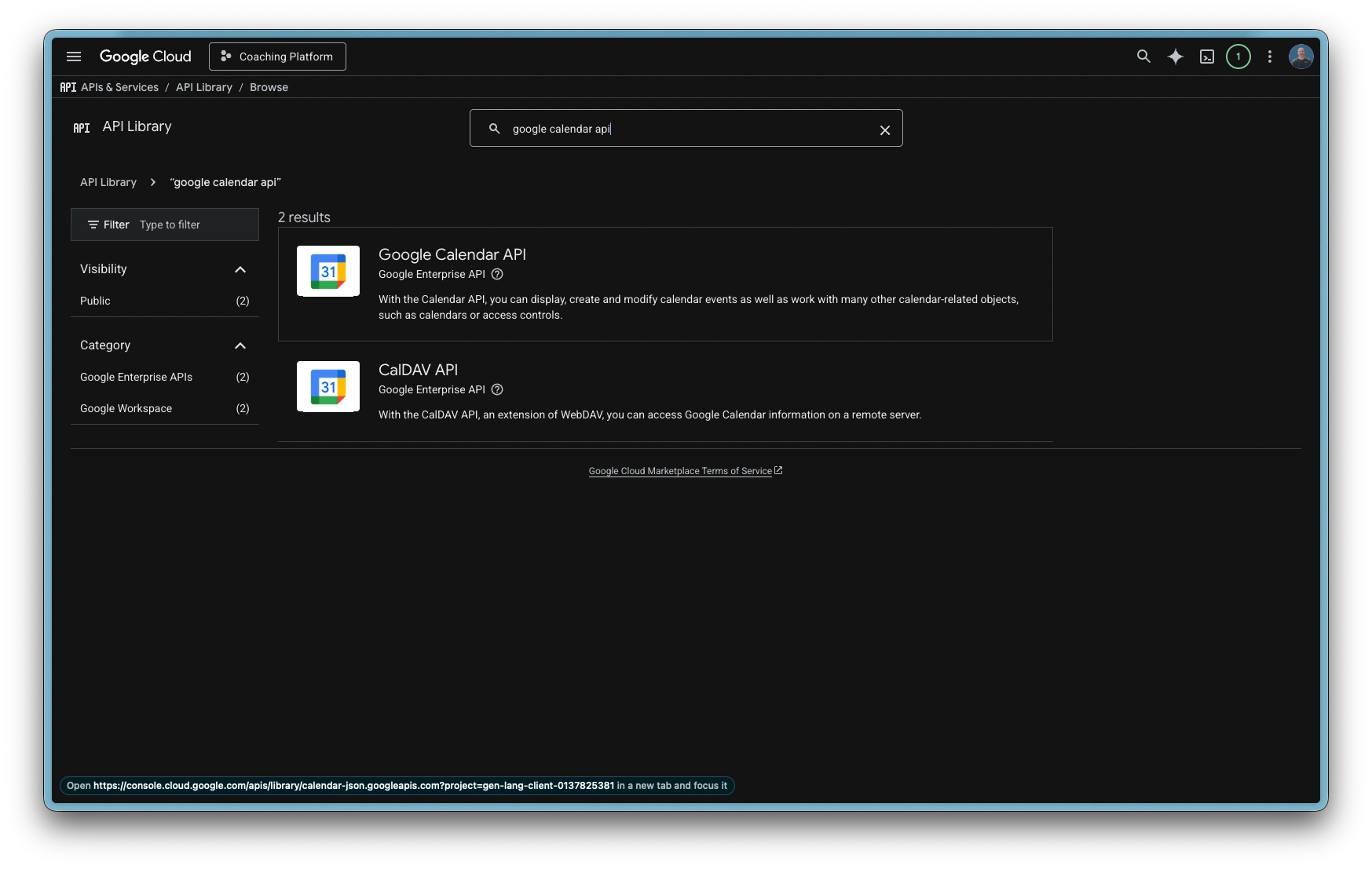Click the user account avatar
This screenshot has width=1372, height=869.
point(1301,57)
